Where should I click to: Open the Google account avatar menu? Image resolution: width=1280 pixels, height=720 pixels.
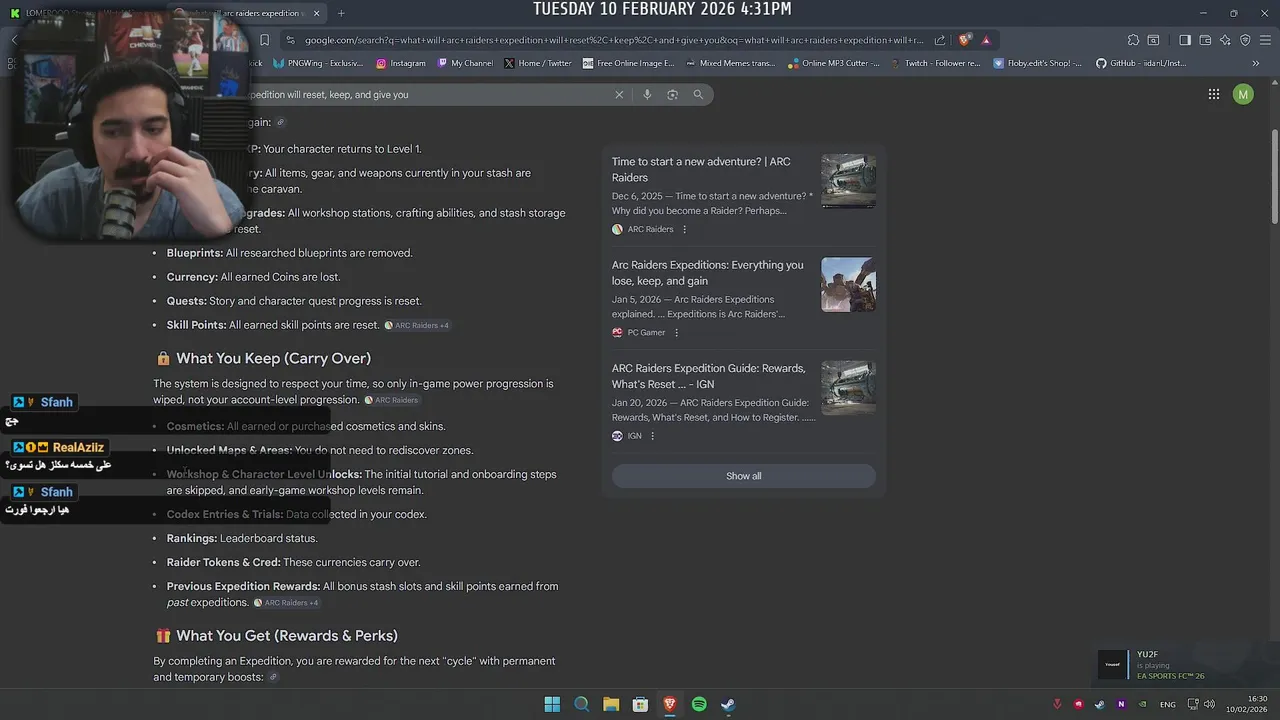pyautogui.click(x=1243, y=94)
